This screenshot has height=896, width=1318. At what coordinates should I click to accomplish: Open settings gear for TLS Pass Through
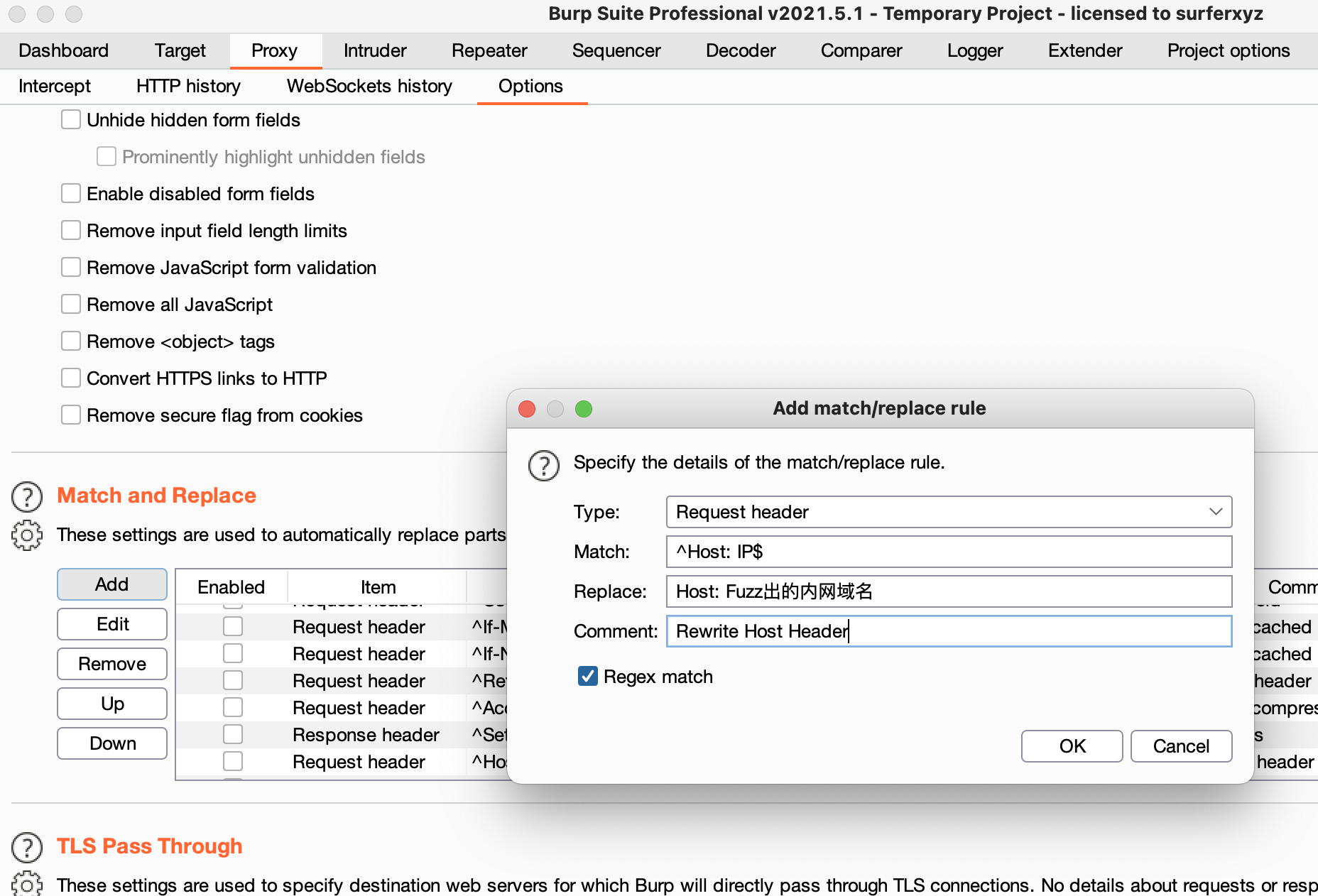[x=27, y=884]
